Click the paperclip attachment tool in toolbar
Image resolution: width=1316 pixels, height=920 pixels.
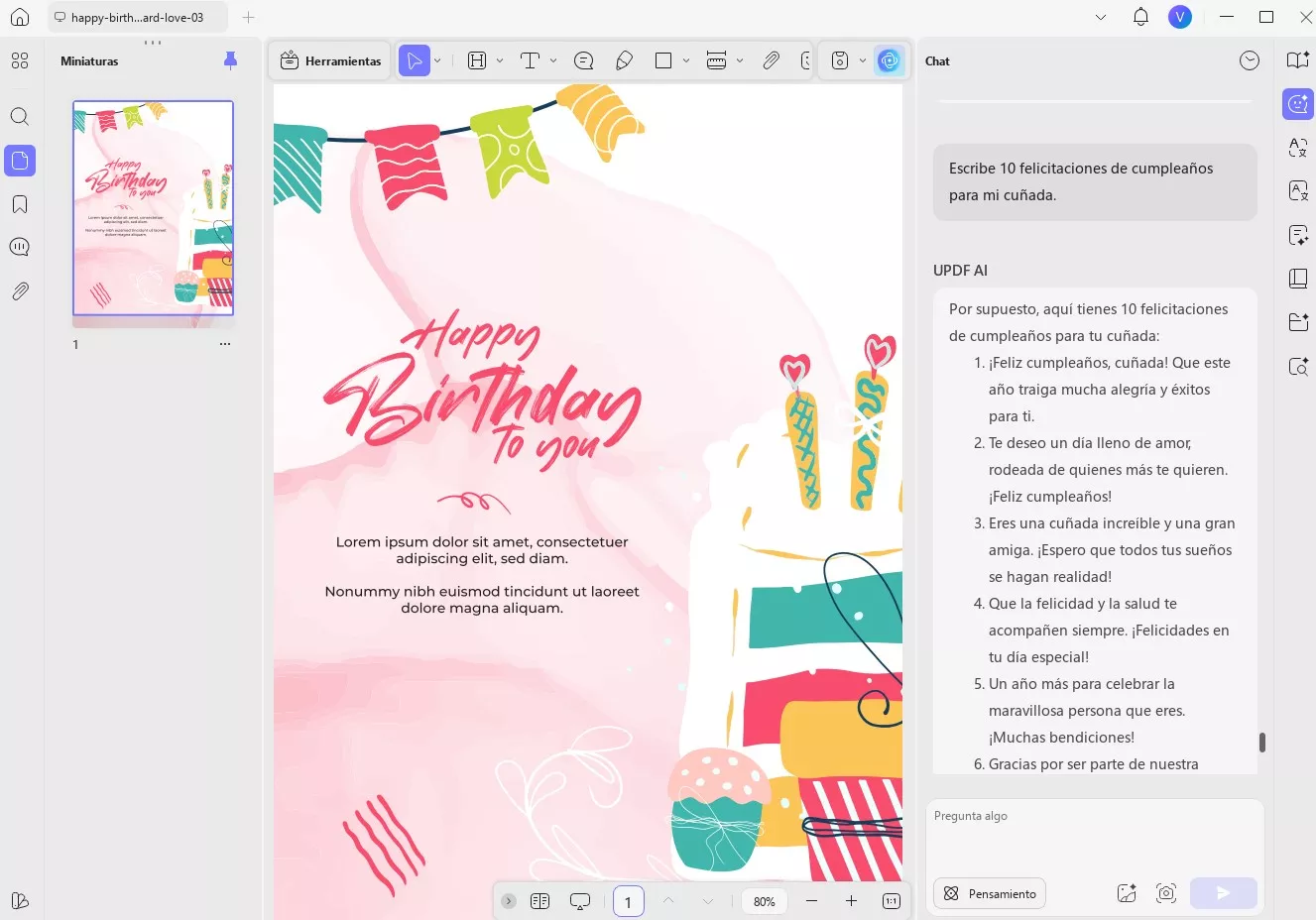(771, 60)
